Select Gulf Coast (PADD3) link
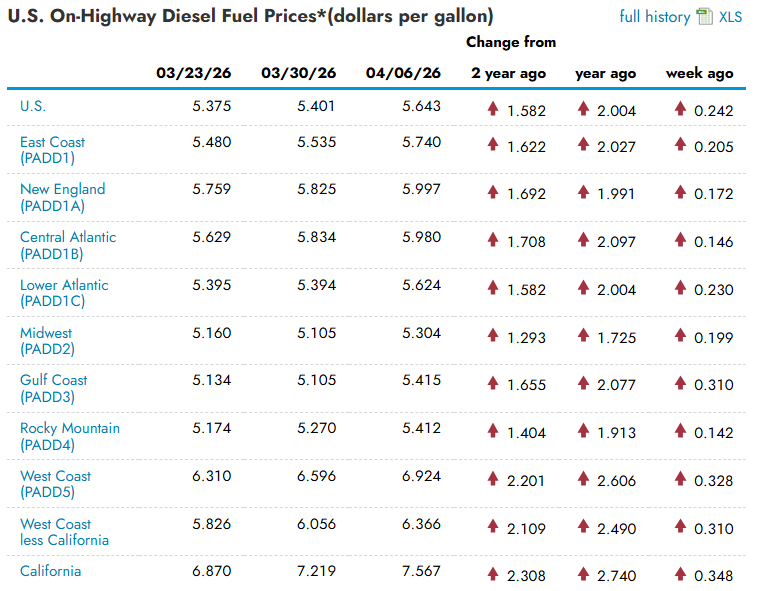This screenshot has height=591, width=759. [54, 388]
